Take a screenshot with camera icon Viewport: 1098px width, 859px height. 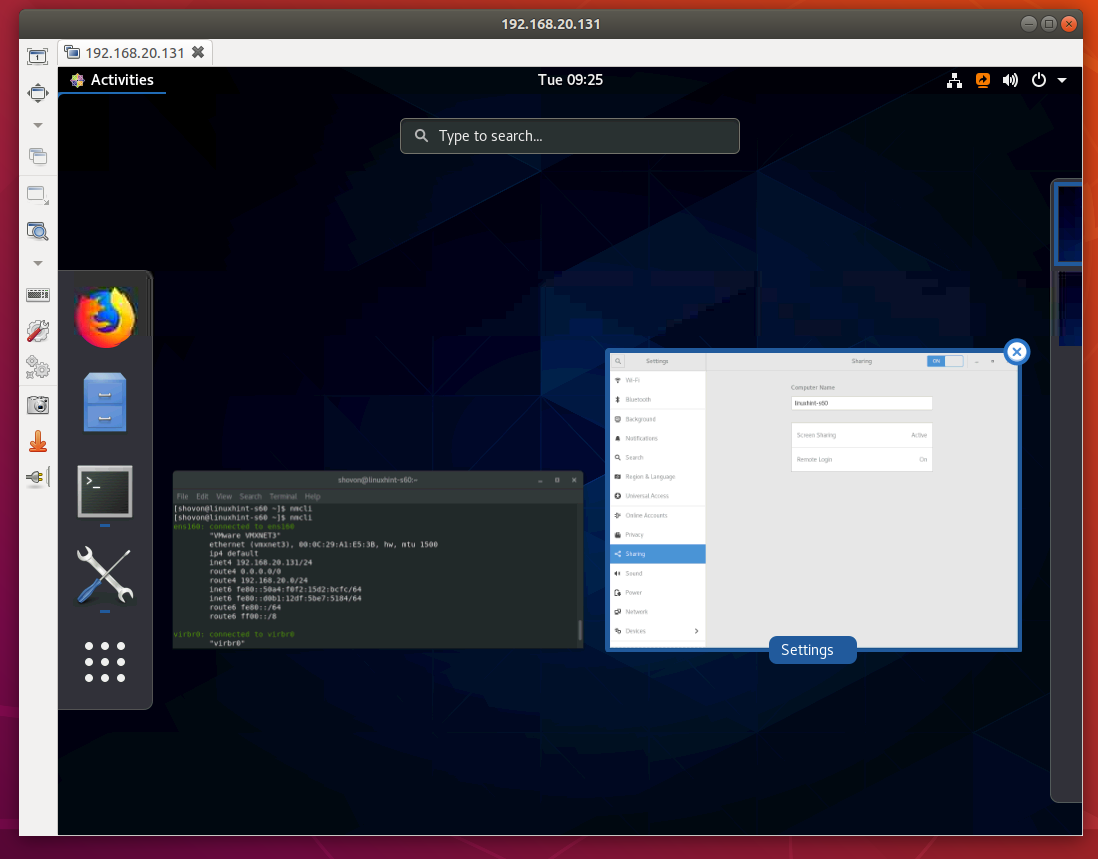[x=37, y=405]
